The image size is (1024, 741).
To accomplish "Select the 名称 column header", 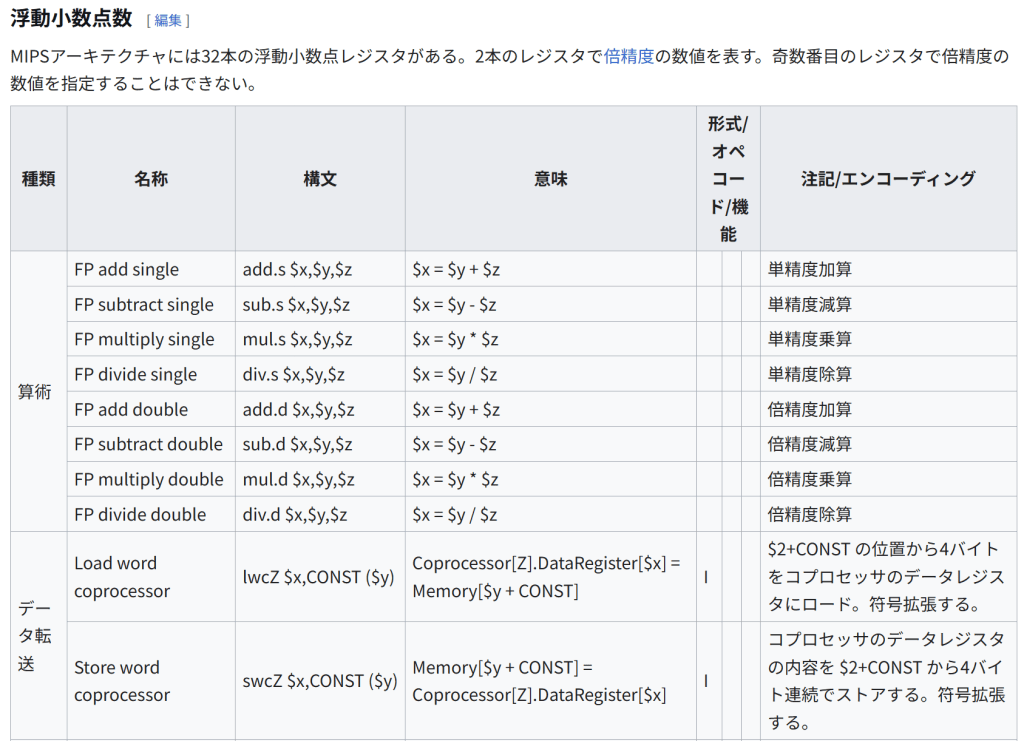I will [x=151, y=179].
